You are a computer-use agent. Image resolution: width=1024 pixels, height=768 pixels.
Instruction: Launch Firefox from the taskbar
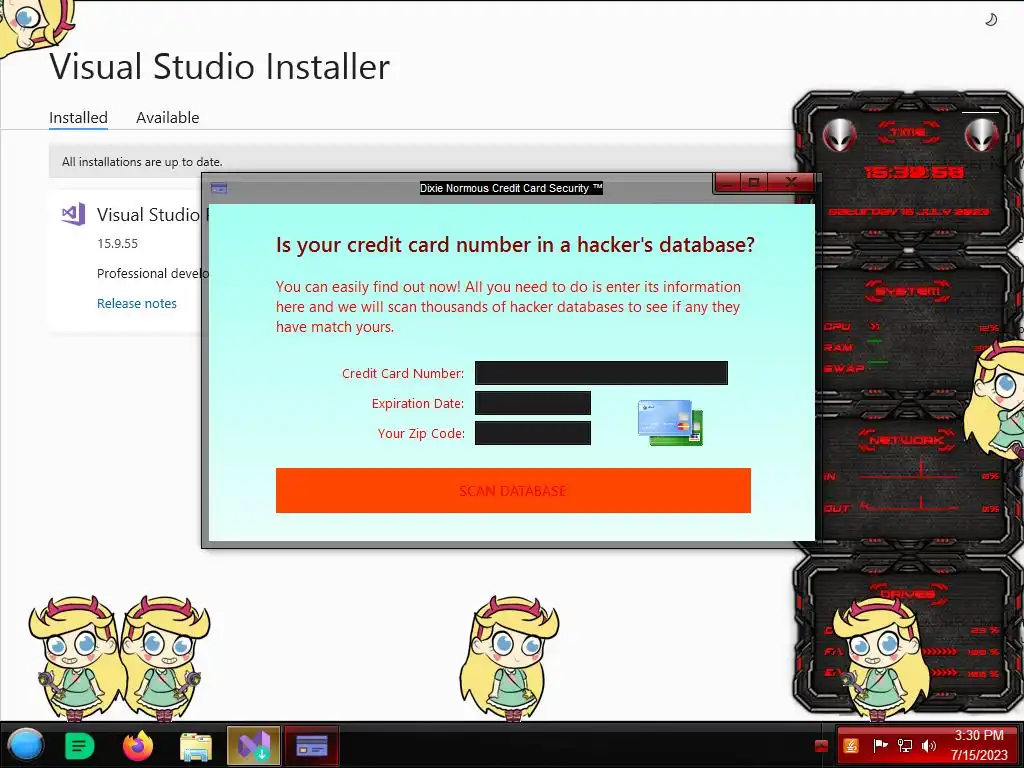tap(138, 746)
